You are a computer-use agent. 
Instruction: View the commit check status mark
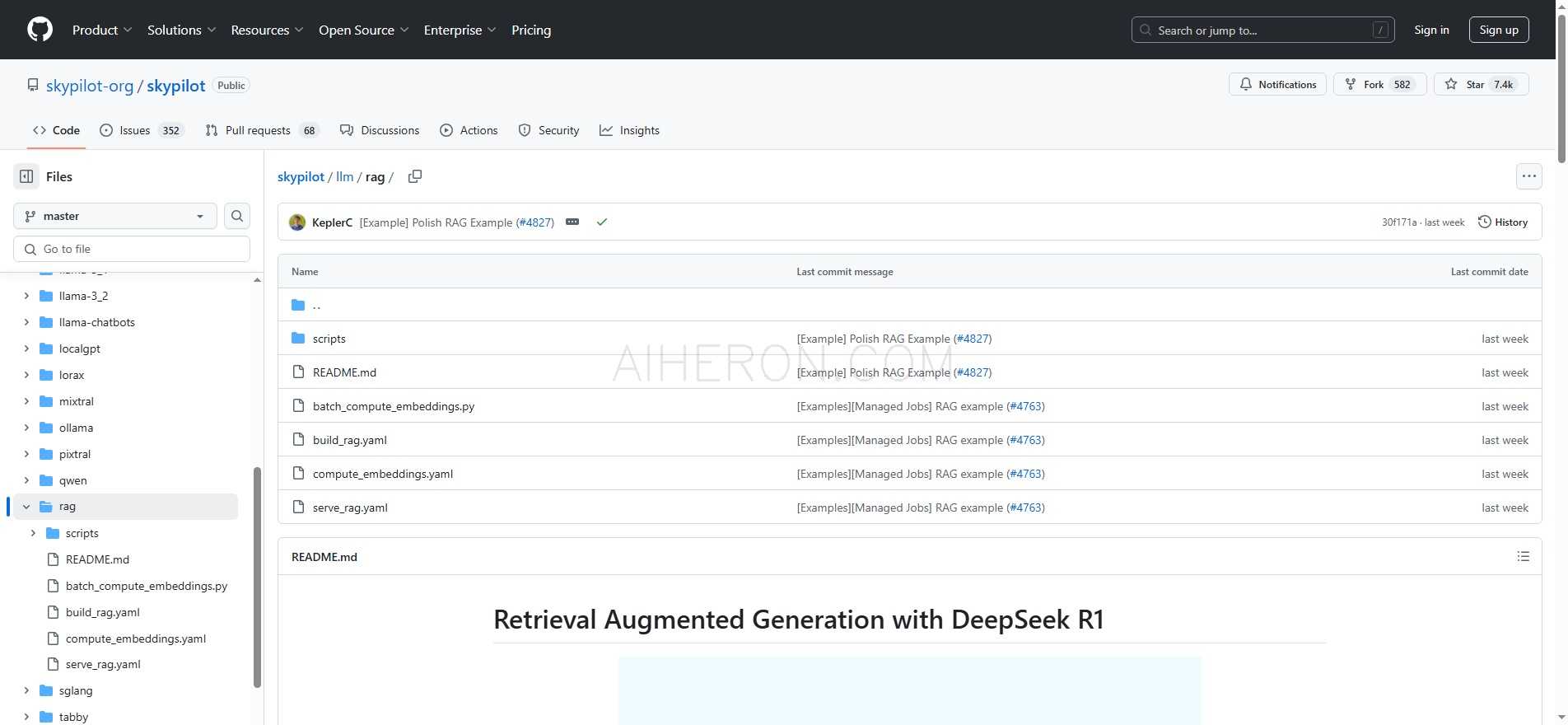(x=602, y=222)
